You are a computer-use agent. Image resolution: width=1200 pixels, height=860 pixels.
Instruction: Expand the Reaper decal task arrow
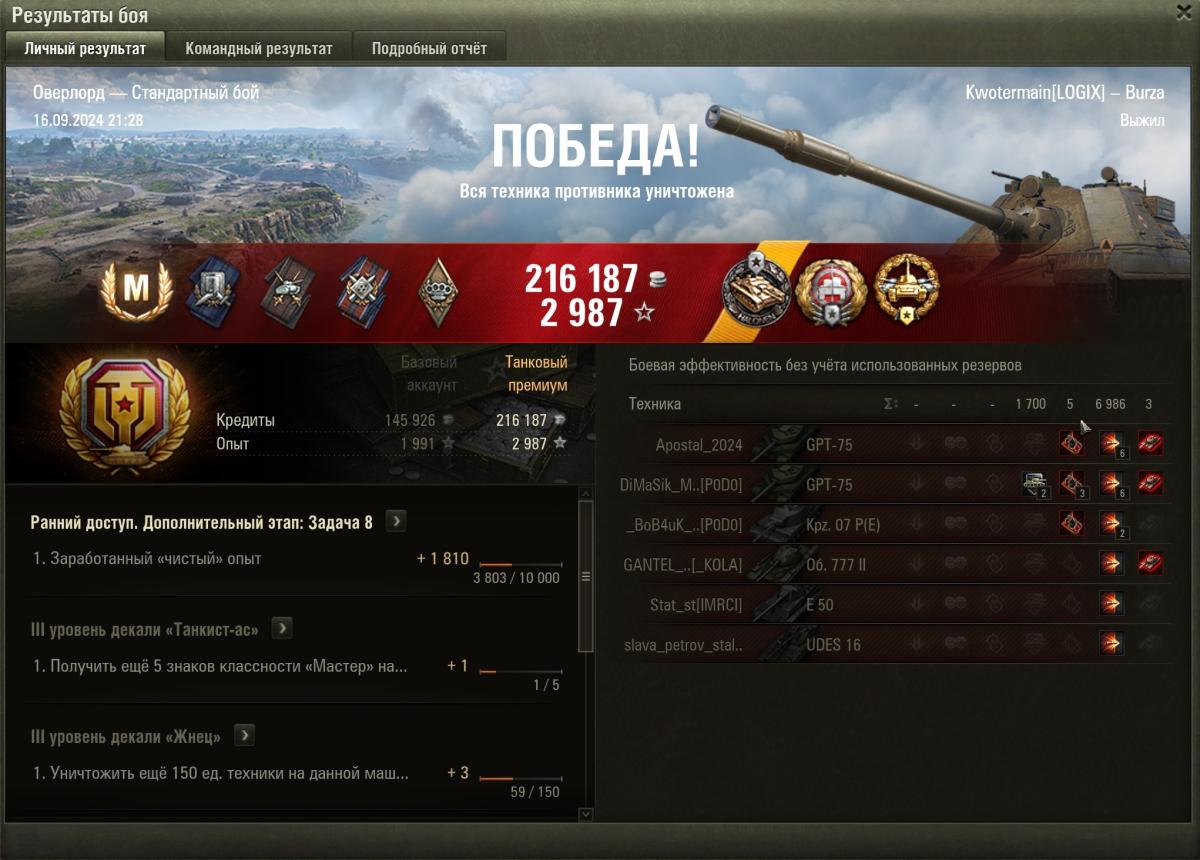tap(244, 736)
